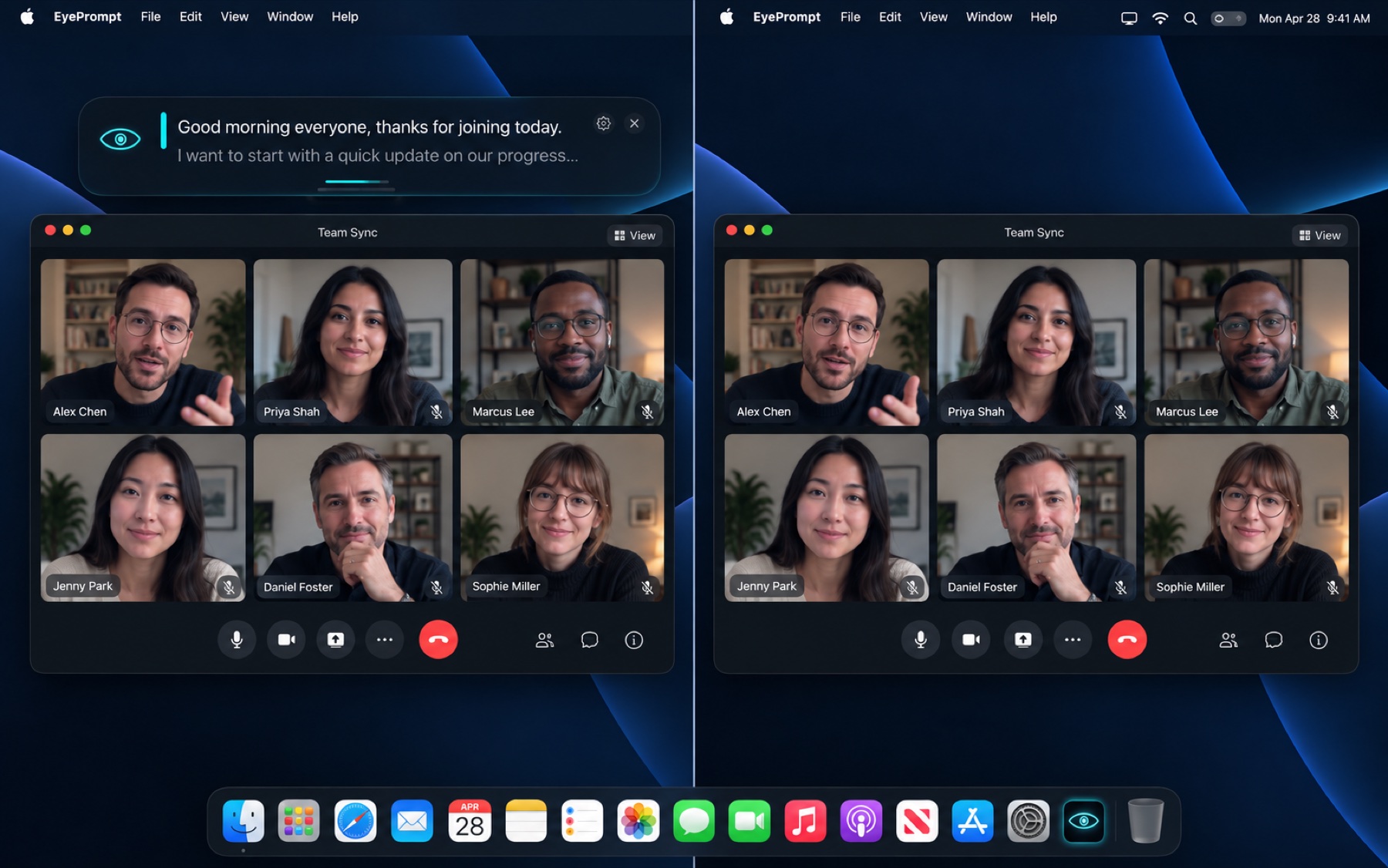This screenshot has height=868, width=1388.
Task: Mute microphone in the left Team Sync window
Action: click(237, 640)
